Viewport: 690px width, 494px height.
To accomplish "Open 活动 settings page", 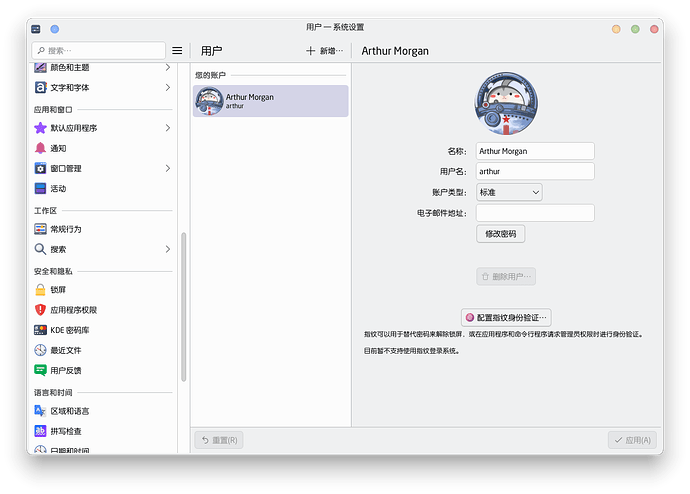I will tap(103, 189).
